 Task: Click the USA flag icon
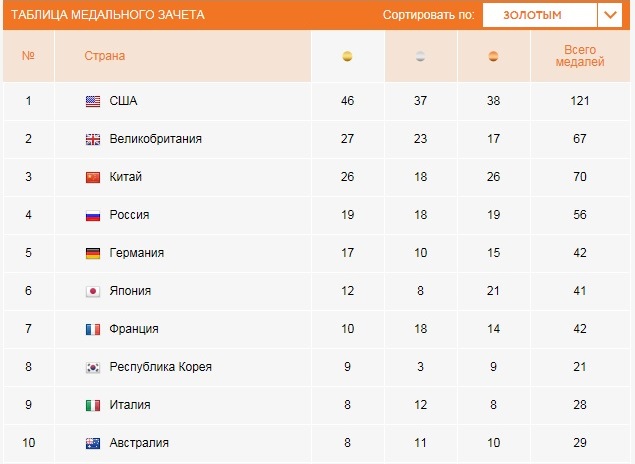pyautogui.click(x=93, y=101)
